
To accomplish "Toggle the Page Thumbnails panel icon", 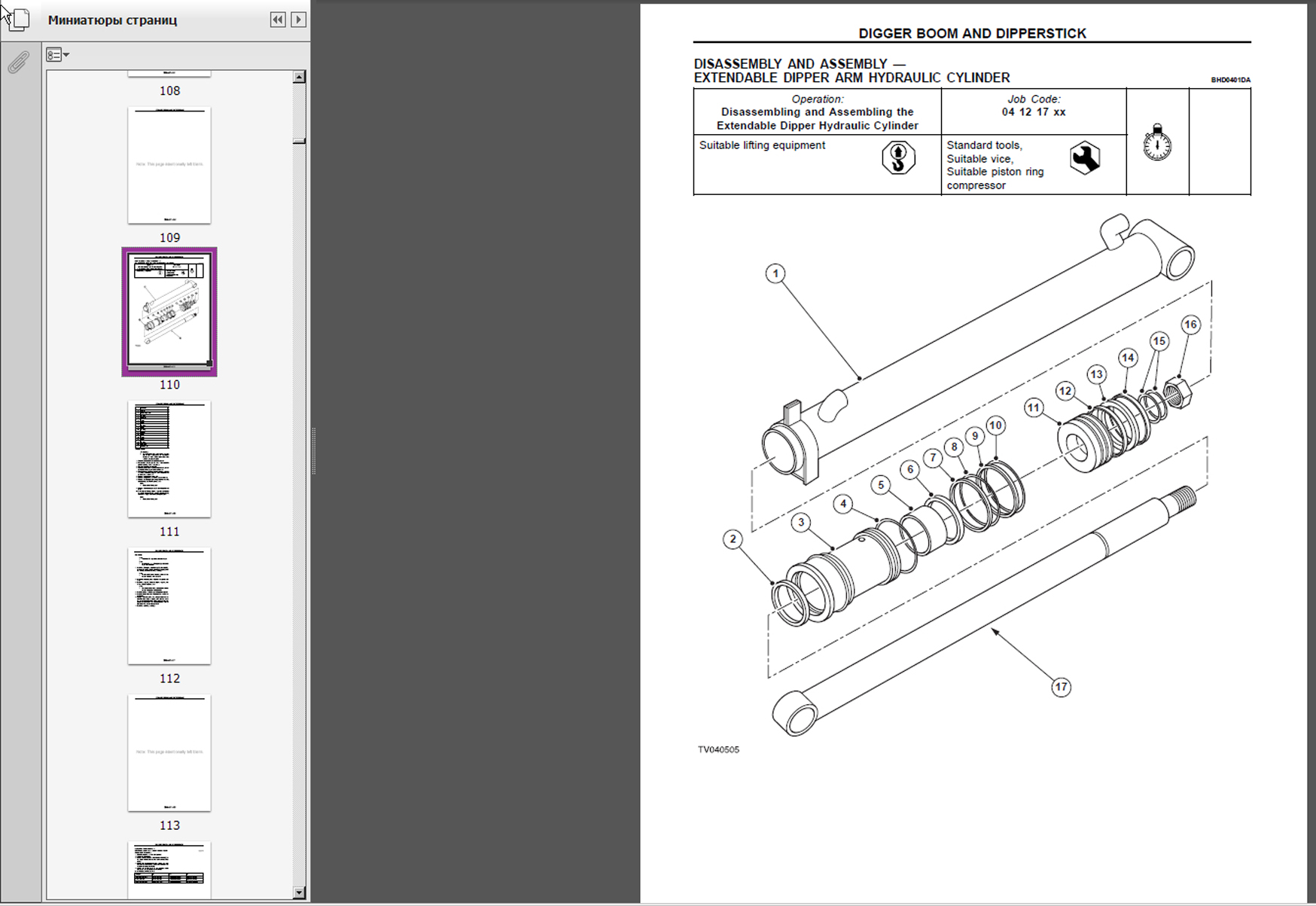I will click(18, 19).
